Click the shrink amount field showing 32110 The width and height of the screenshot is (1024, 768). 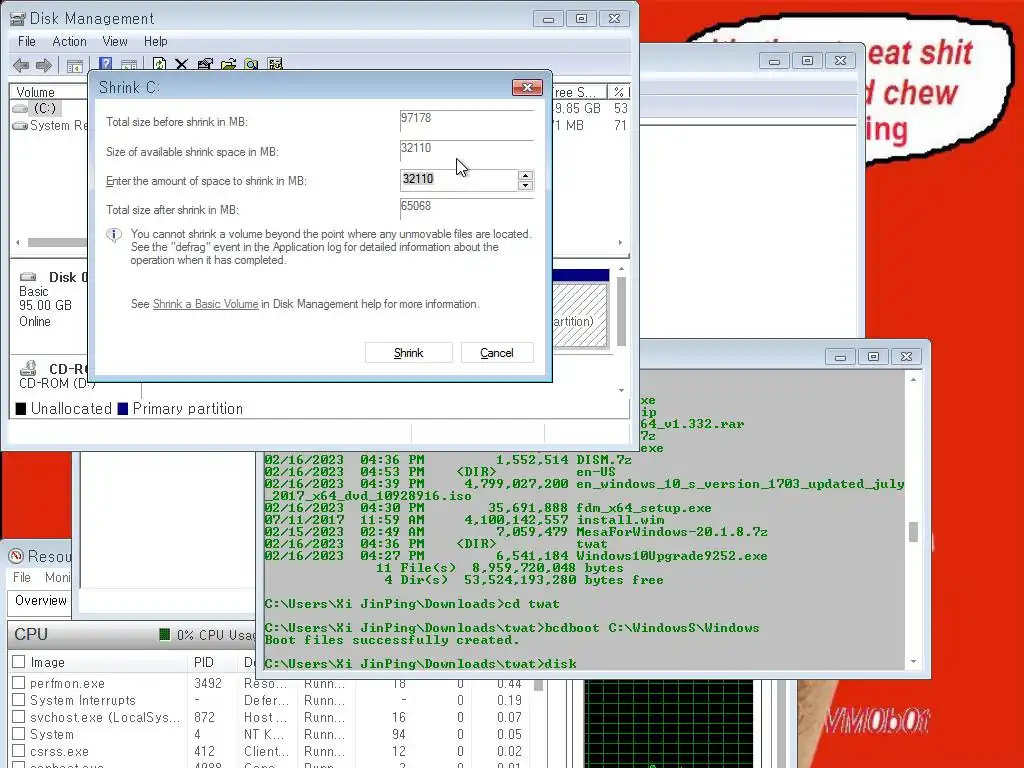(458, 180)
